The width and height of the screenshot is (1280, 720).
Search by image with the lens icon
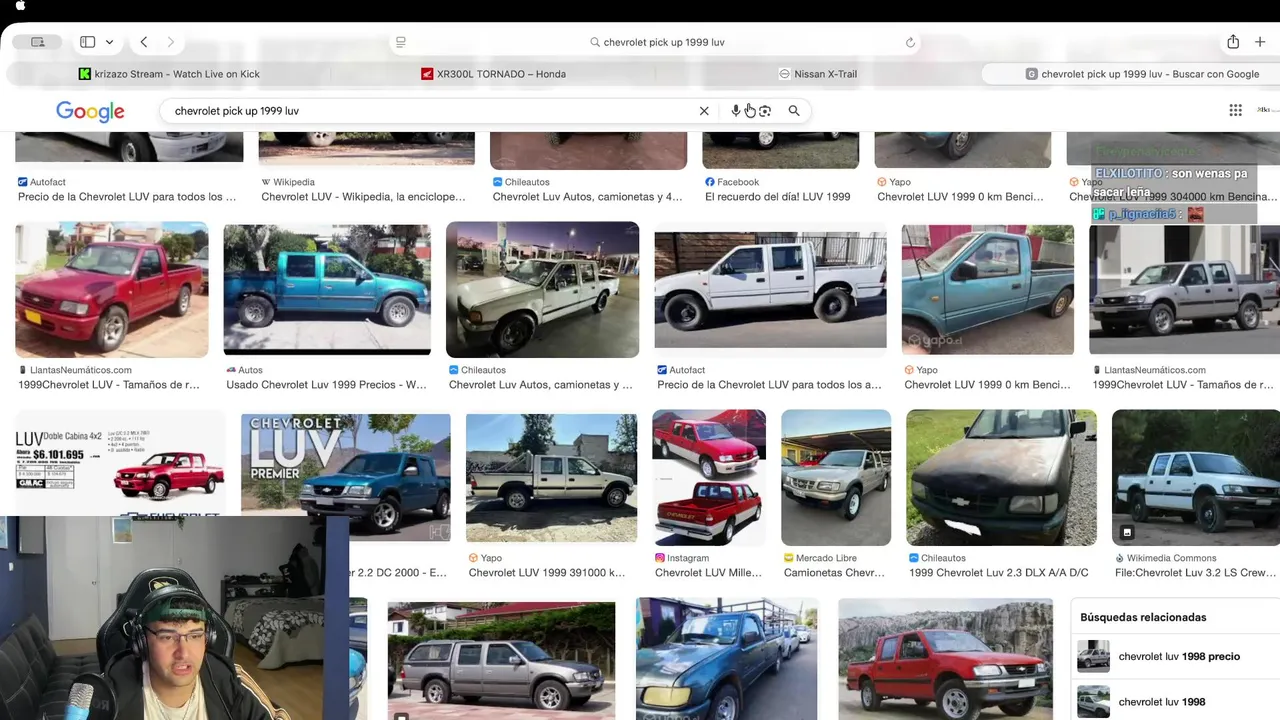(x=765, y=111)
